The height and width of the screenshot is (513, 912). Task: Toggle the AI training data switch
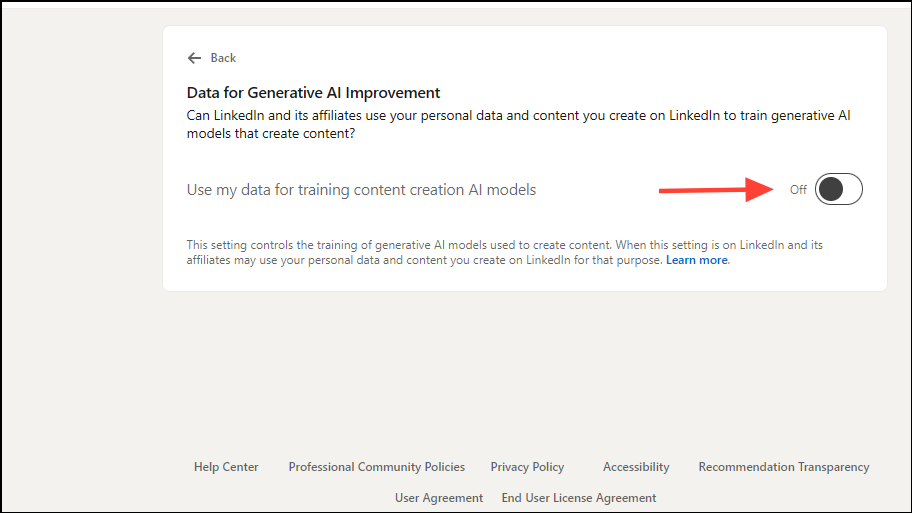pyautogui.click(x=838, y=189)
